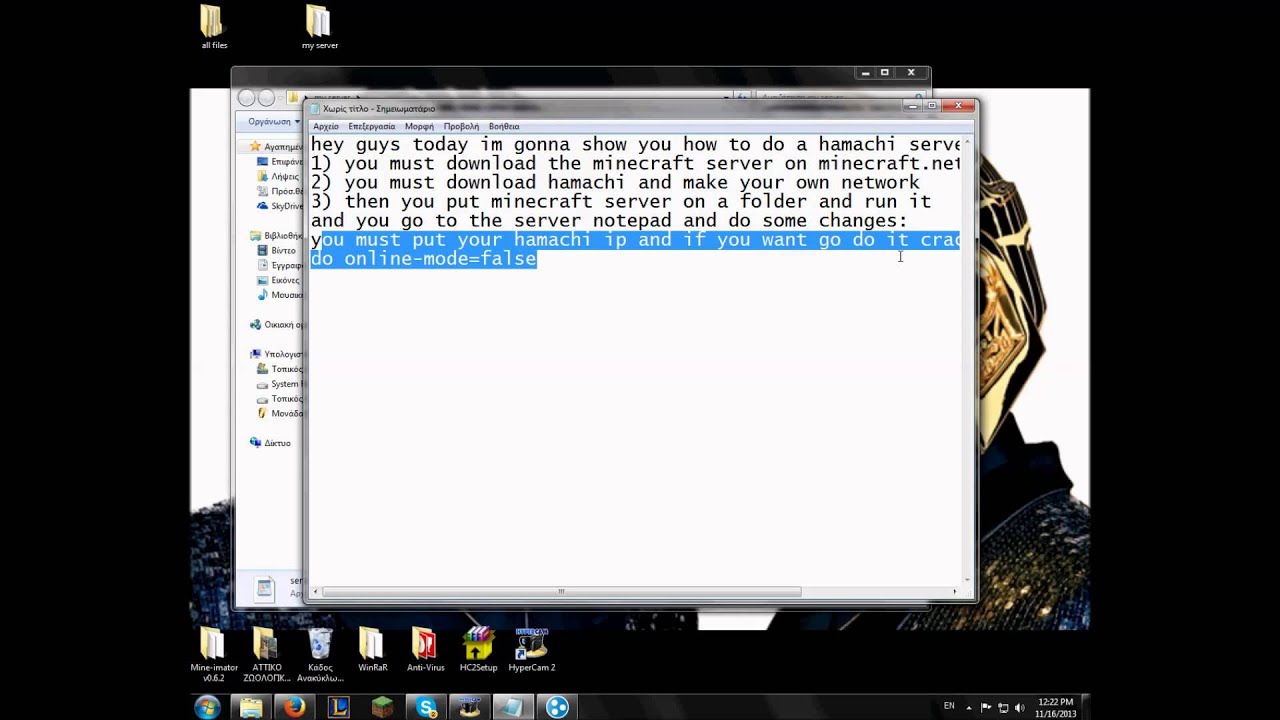Image resolution: width=1280 pixels, height=720 pixels.
Task: Select the HC2Setup installer icon
Action: coord(478,651)
